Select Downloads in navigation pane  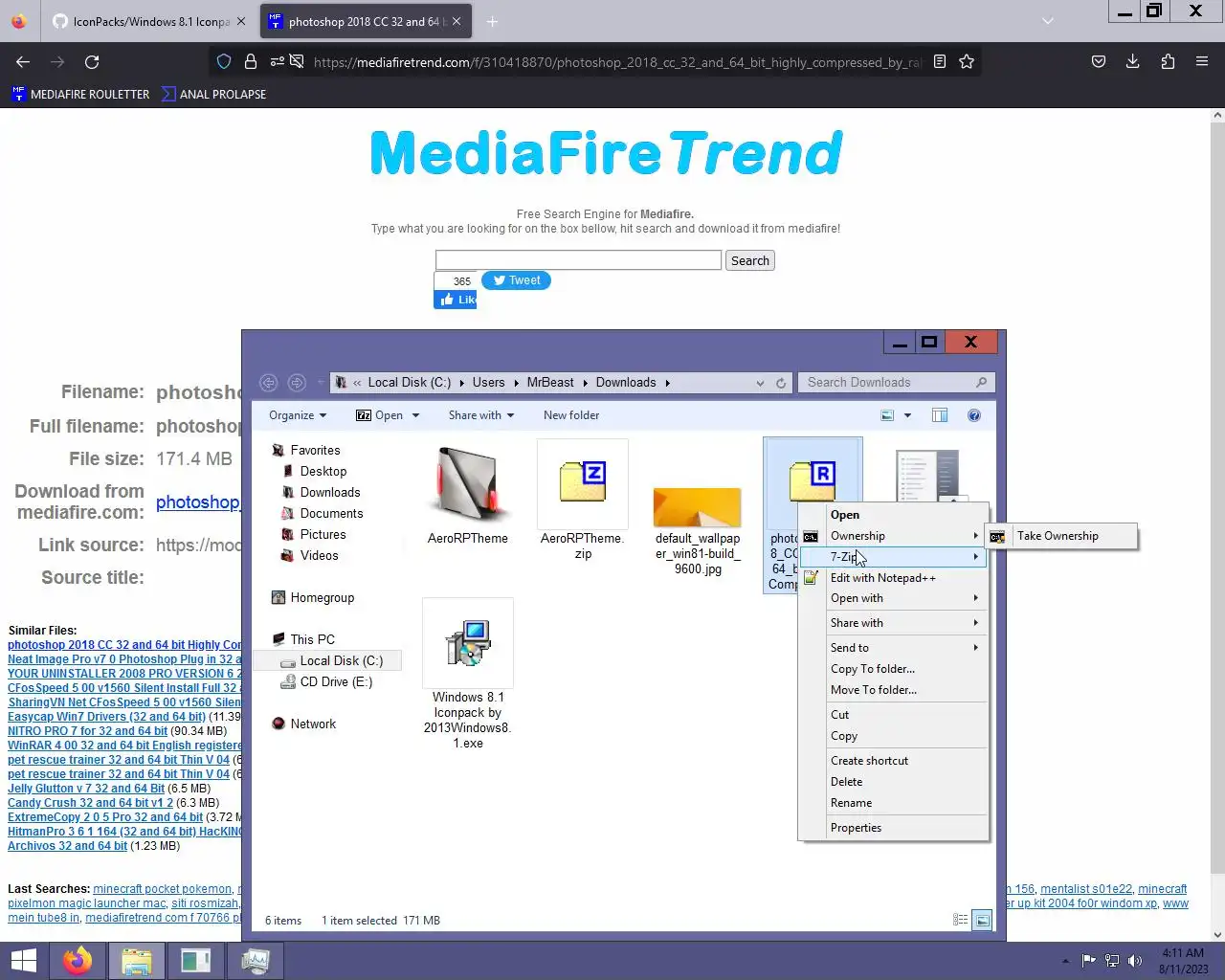(330, 492)
